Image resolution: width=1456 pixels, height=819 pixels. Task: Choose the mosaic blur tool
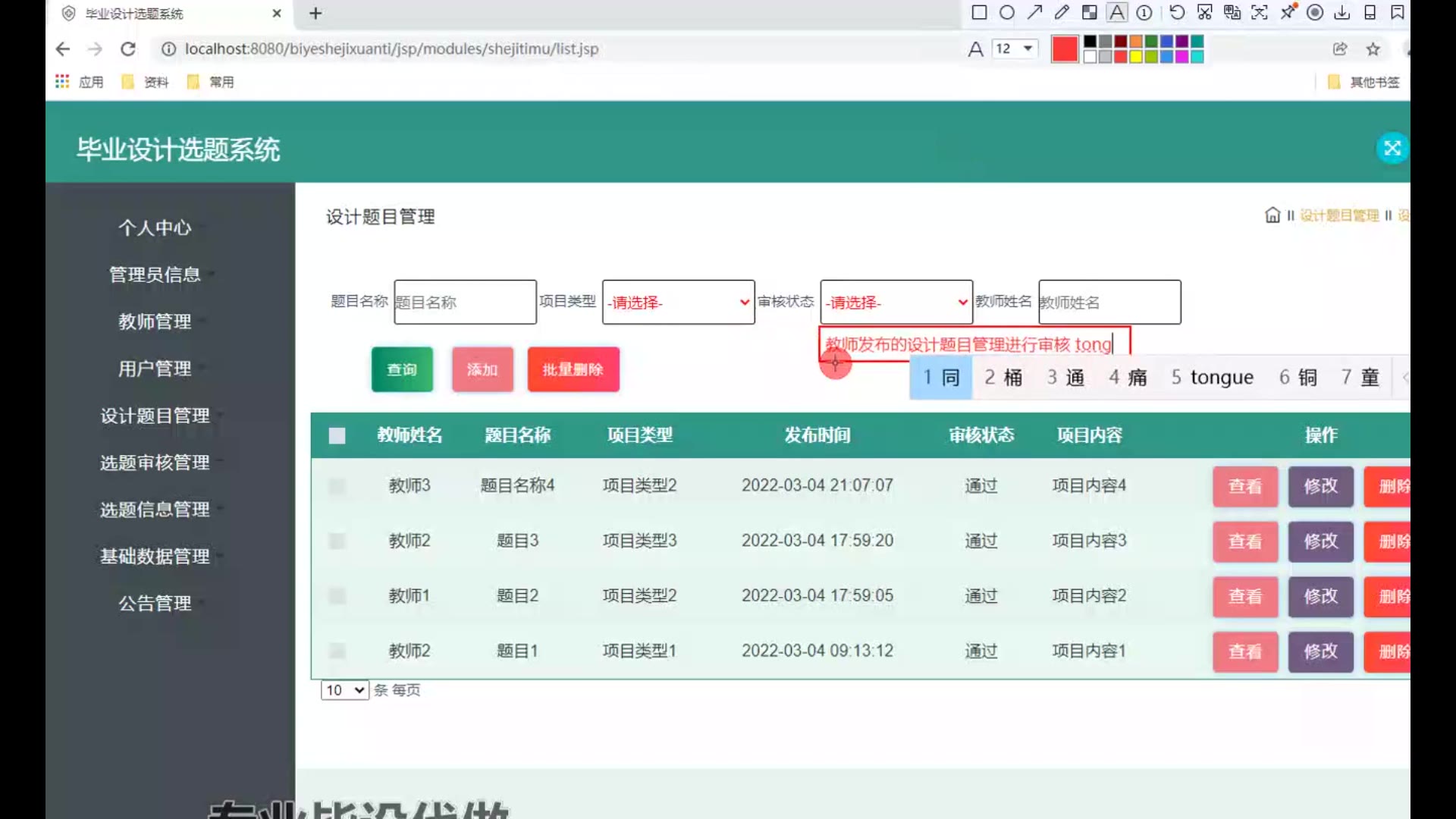[x=1089, y=12]
